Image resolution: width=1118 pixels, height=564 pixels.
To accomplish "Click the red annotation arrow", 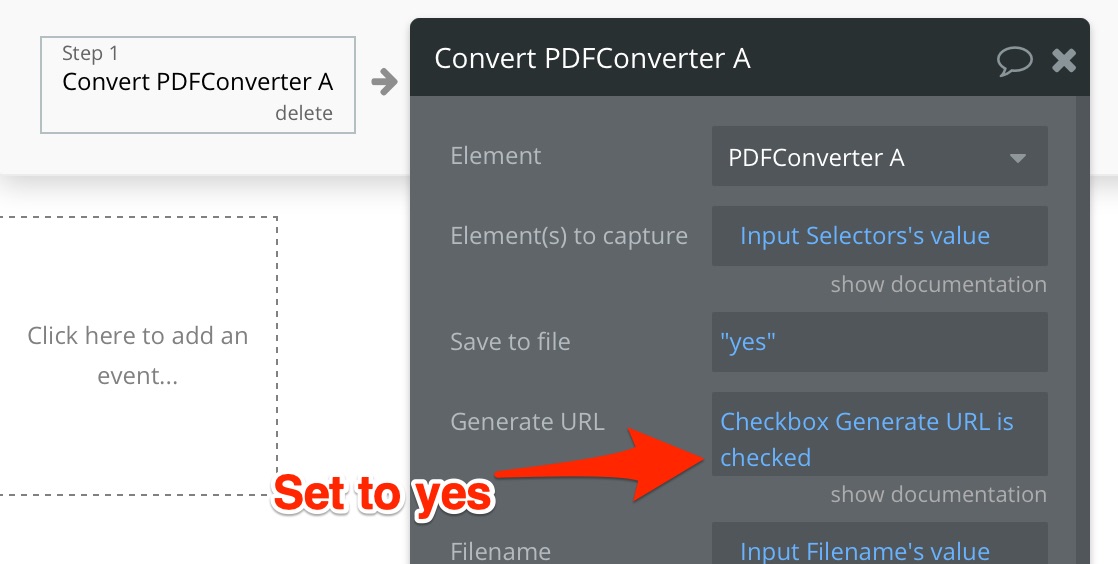I will coord(599,463).
